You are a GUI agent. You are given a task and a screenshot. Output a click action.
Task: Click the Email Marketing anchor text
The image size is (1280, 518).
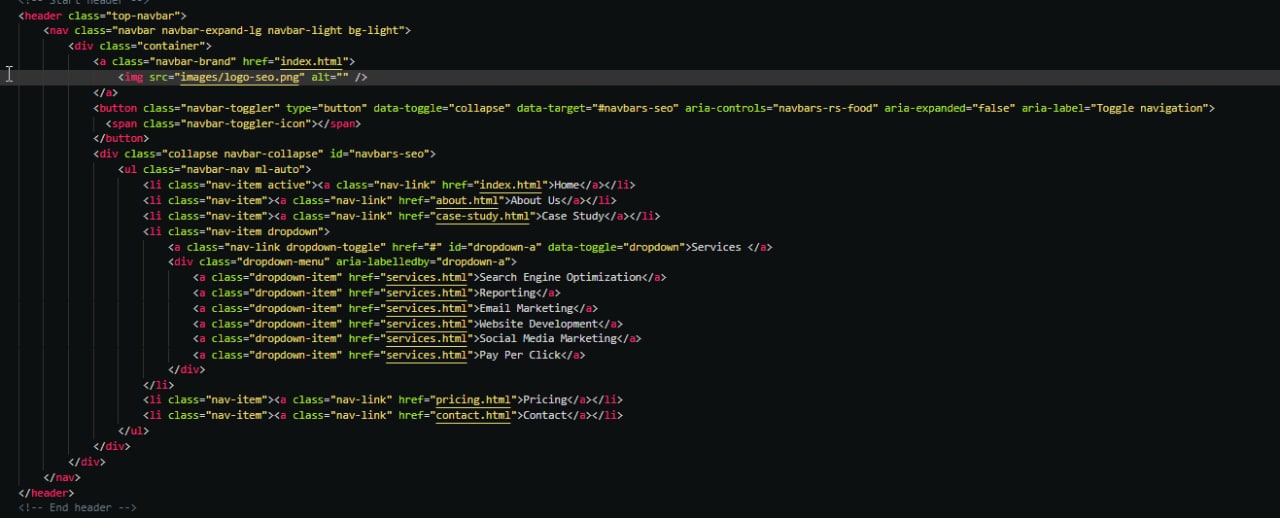coord(526,308)
